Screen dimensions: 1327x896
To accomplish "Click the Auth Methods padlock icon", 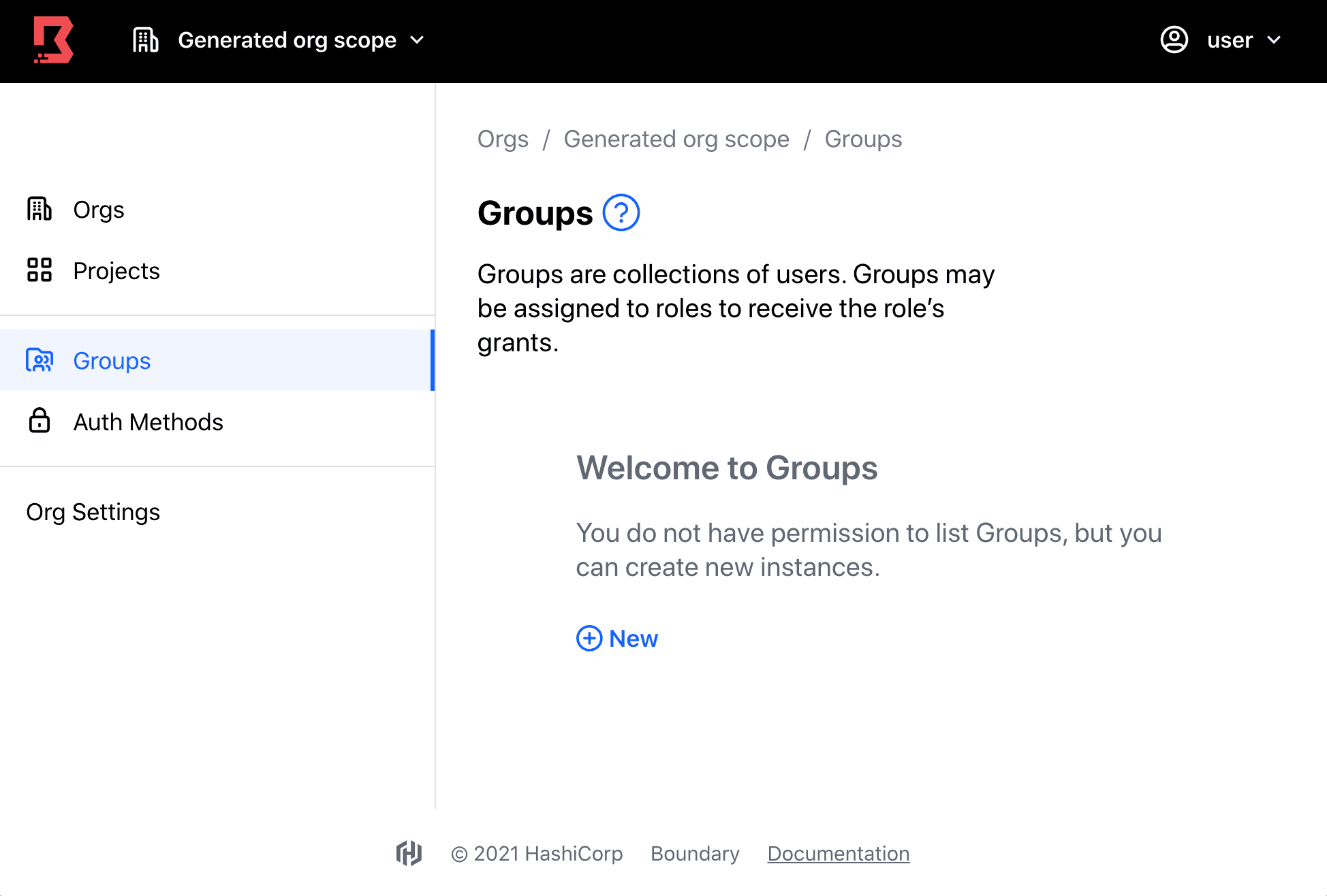I will pos(40,421).
